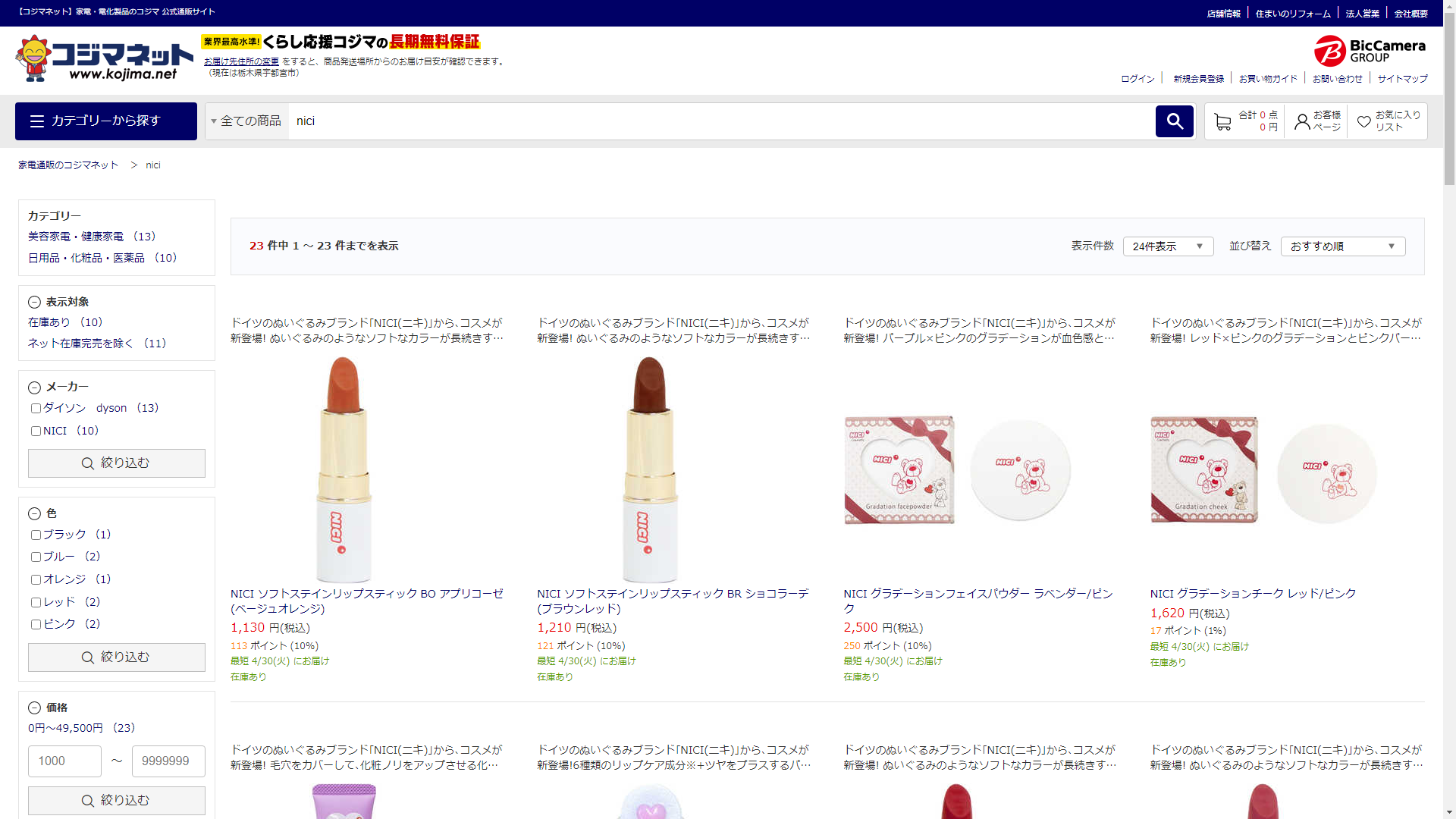Viewport: 1456px width, 819px height.
Task: Open the shopping cart icon
Action: tap(1222, 122)
